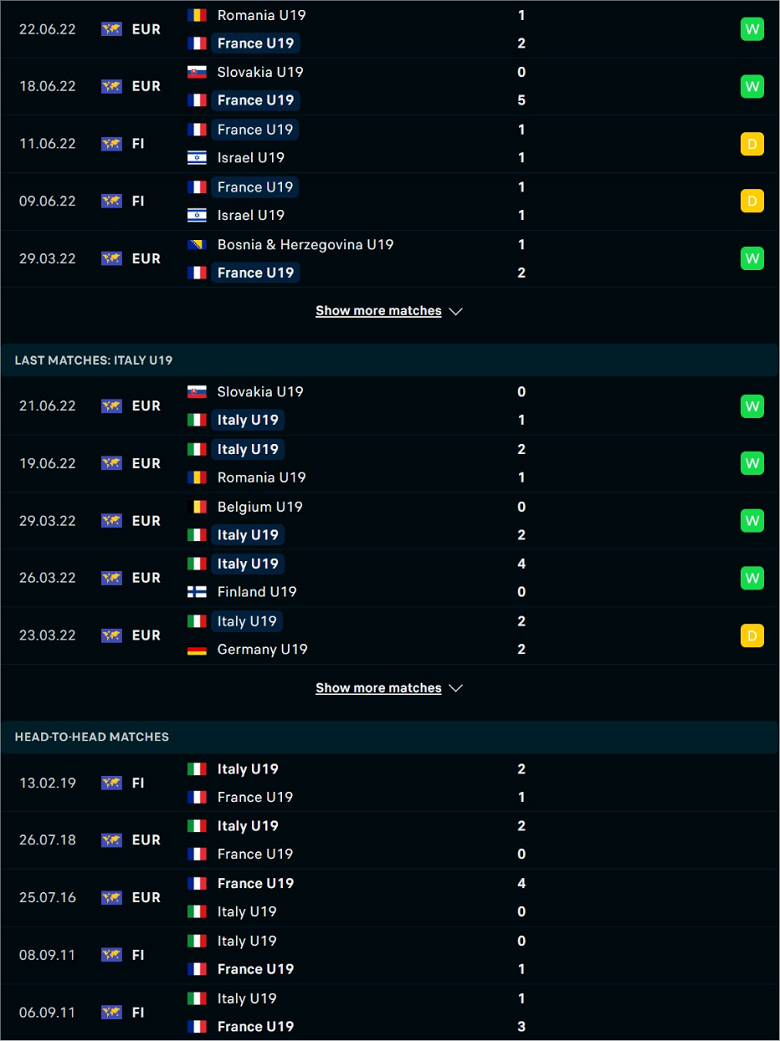Click the yellow D badge on 11.06.22 match
This screenshot has height=1041, width=780.
pos(751,144)
